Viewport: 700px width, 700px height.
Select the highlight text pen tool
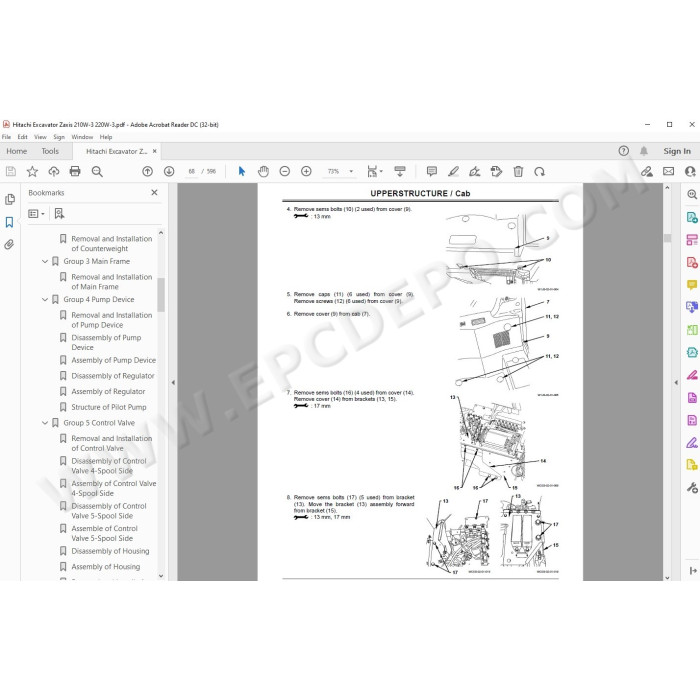click(453, 171)
